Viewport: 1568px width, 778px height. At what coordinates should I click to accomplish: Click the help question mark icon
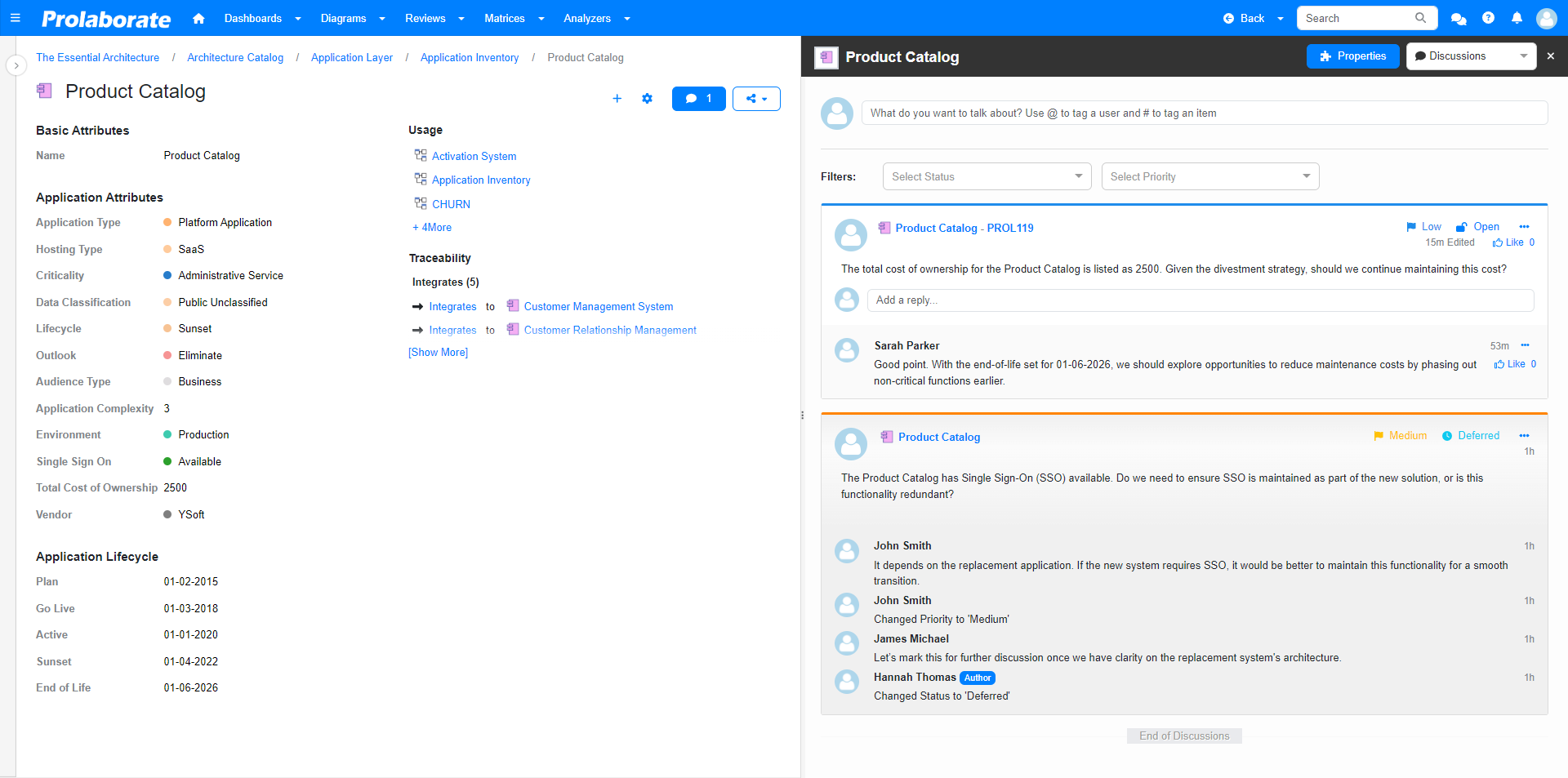pos(1488,18)
